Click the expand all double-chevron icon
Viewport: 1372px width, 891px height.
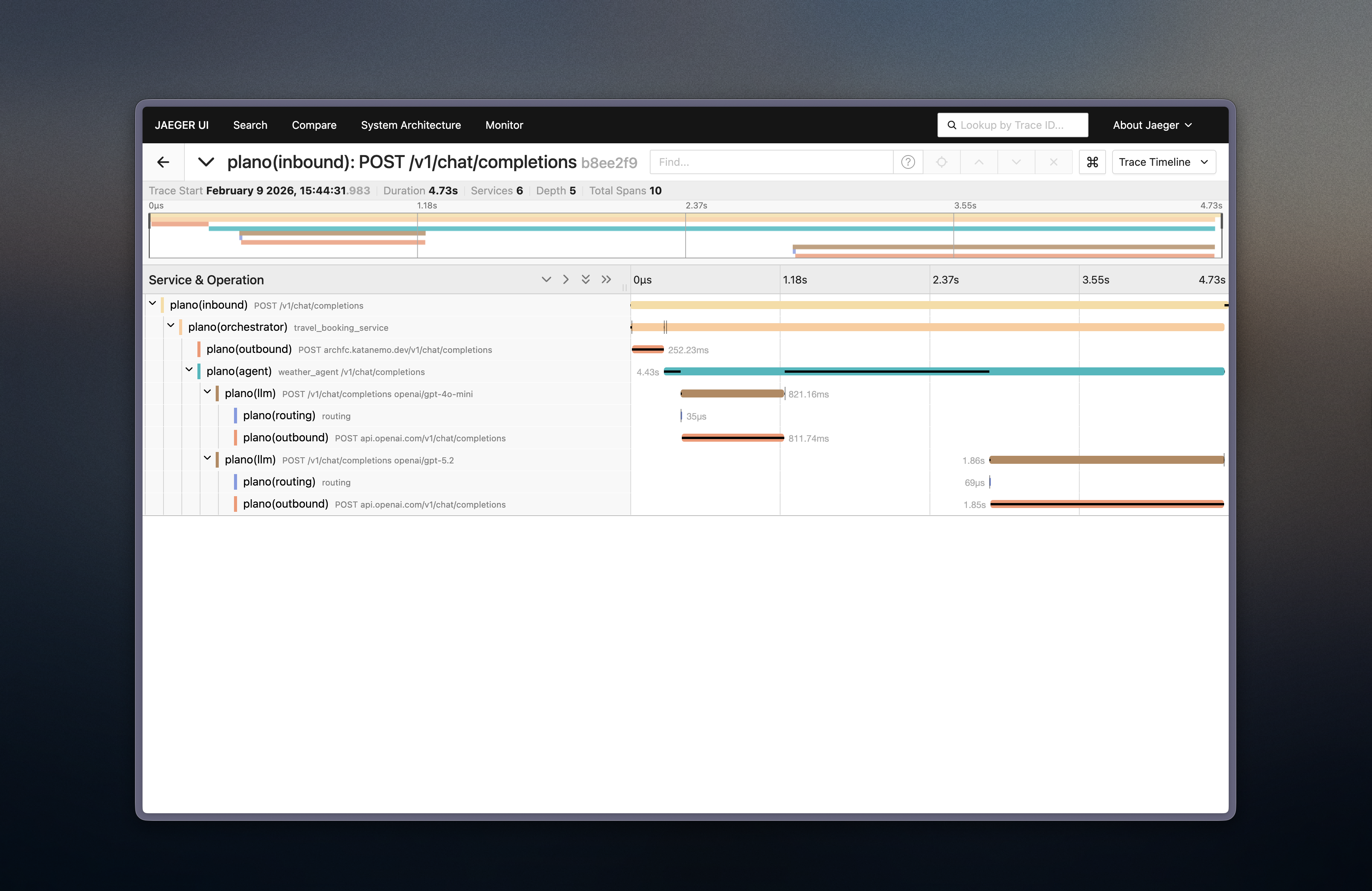click(586, 279)
